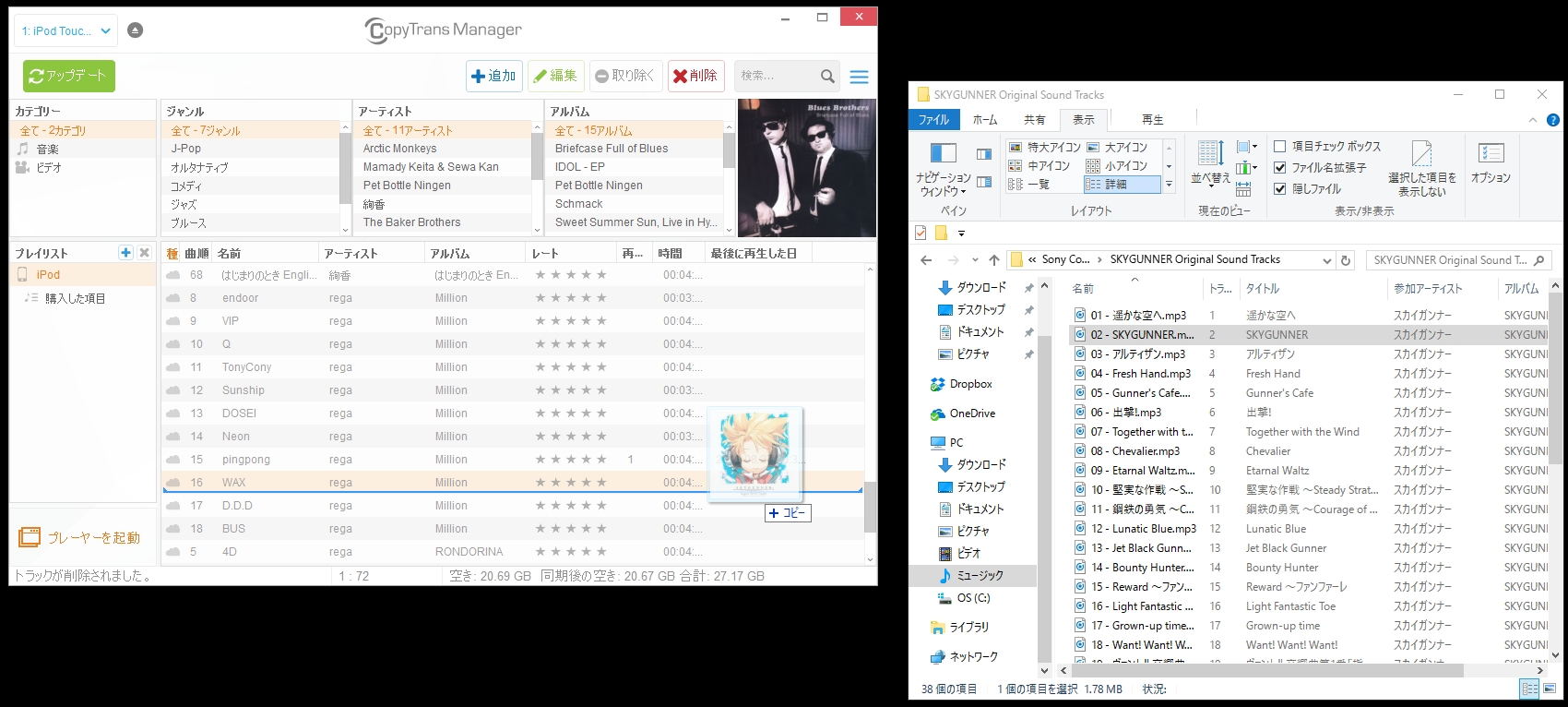The height and width of the screenshot is (707, 1568).
Task: Sort tracks by 名前 column header
Action: point(266,253)
